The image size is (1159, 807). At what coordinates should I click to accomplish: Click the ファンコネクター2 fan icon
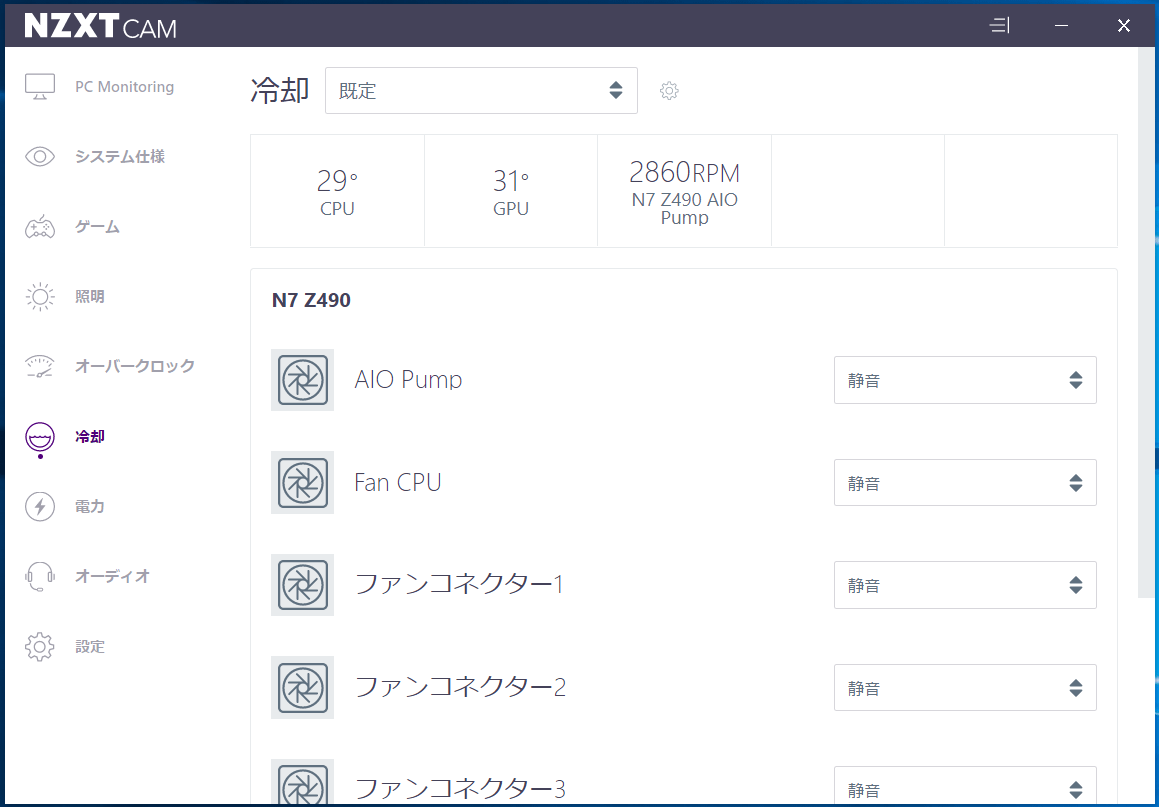point(302,687)
